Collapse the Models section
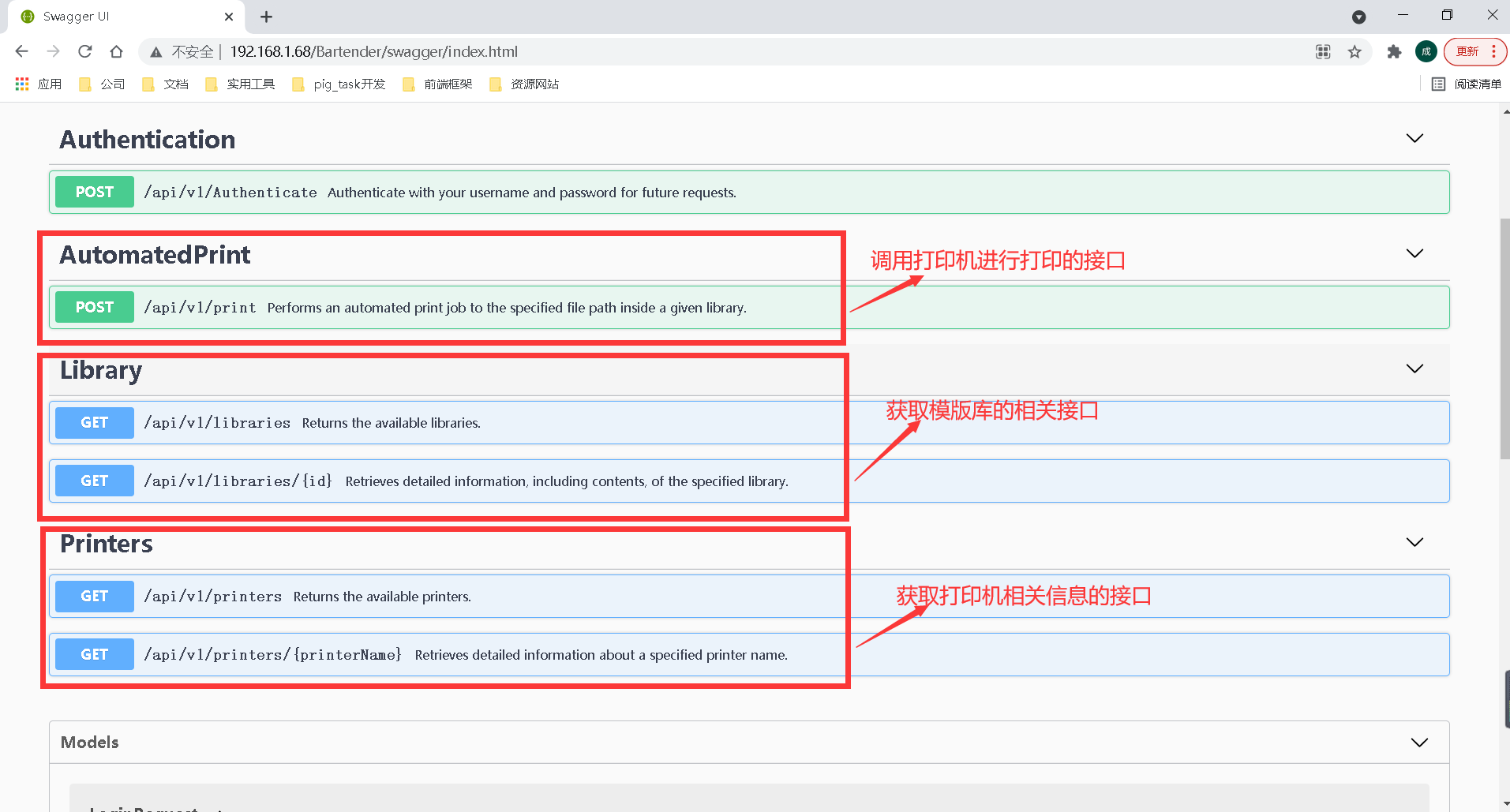 point(1419,743)
